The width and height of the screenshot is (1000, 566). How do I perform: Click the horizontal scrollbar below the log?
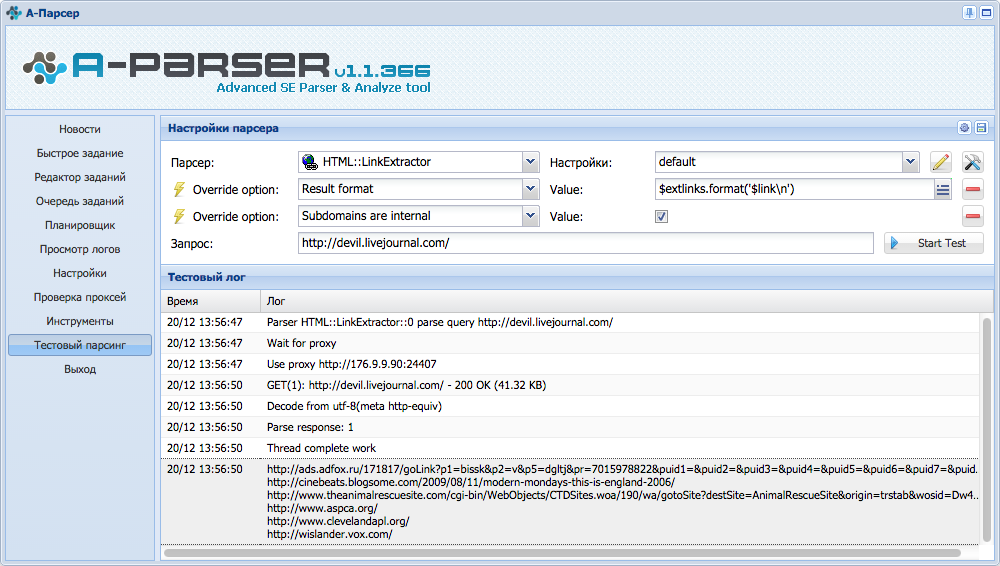pyautogui.click(x=562, y=553)
